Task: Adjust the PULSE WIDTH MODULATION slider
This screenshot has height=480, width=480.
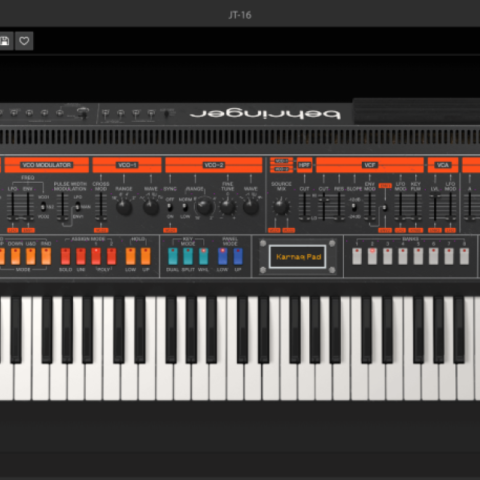Action: point(63,207)
